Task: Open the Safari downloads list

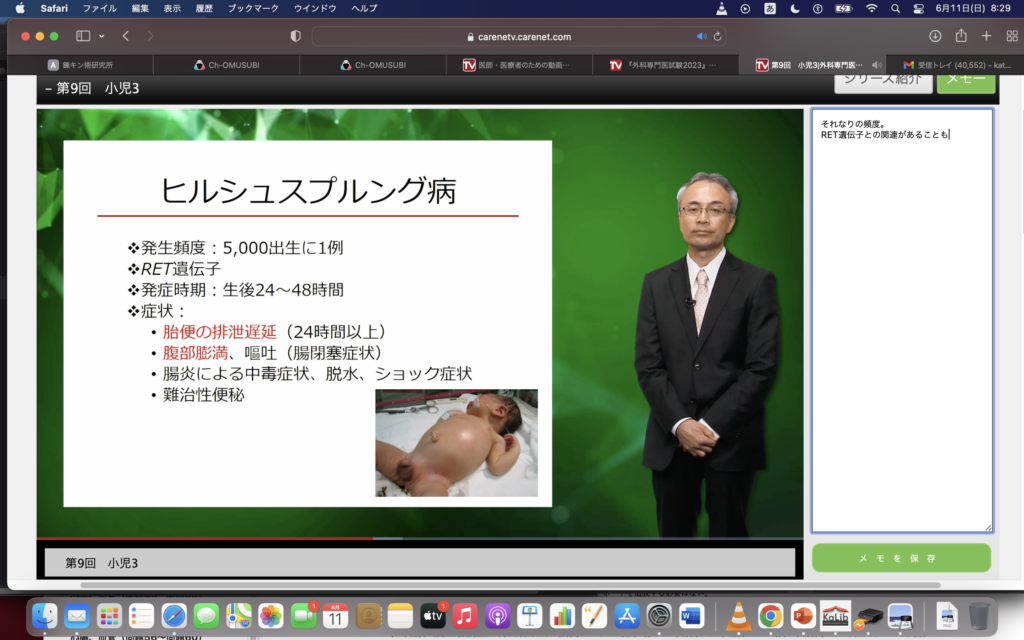Action: click(x=935, y=36)
